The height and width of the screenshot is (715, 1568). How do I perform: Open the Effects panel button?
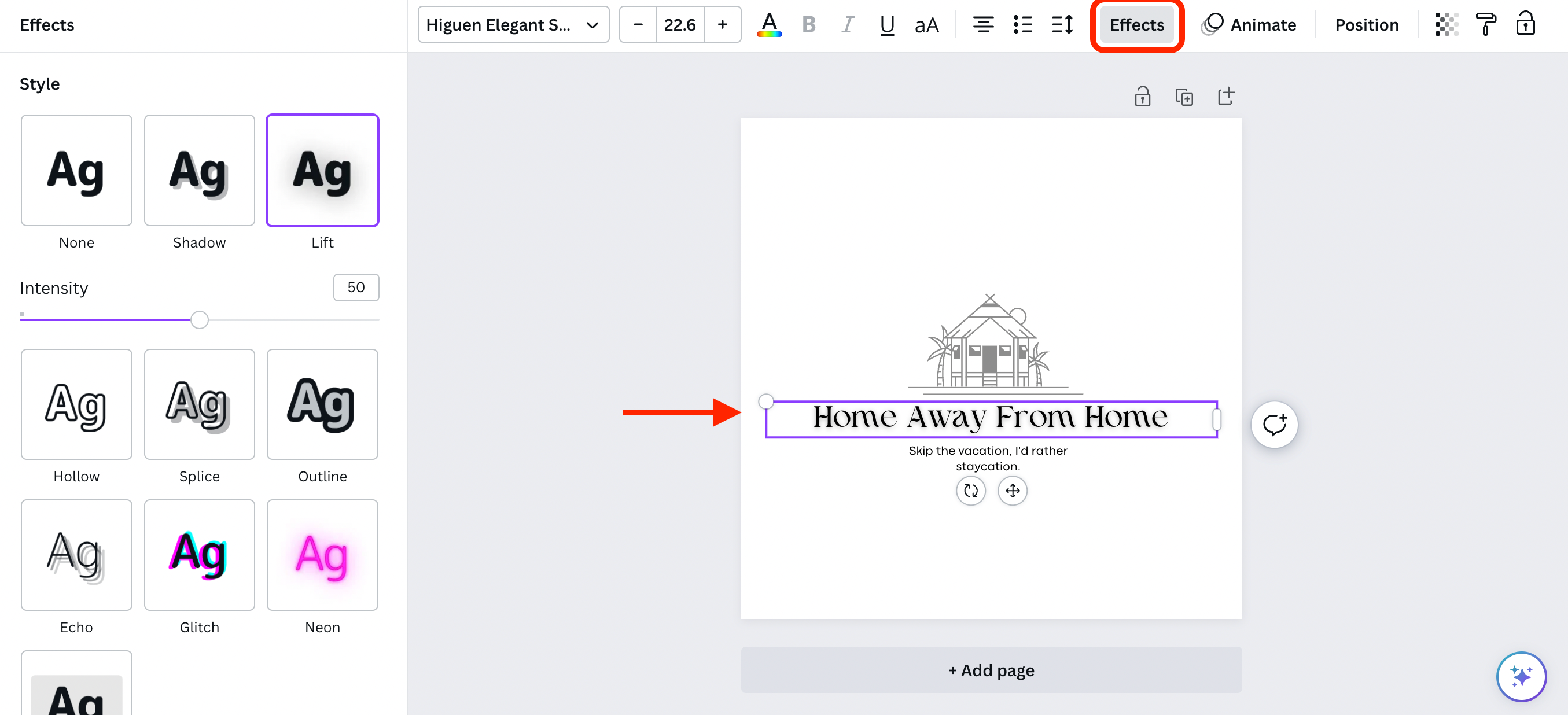[1136, 24]
